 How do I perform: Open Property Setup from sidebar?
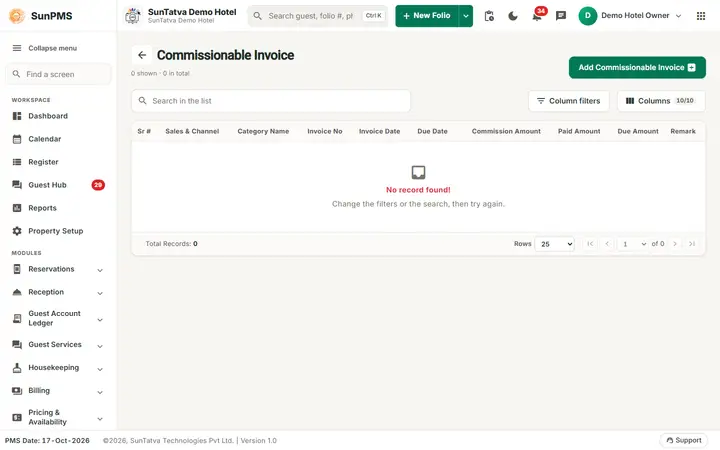56,231
